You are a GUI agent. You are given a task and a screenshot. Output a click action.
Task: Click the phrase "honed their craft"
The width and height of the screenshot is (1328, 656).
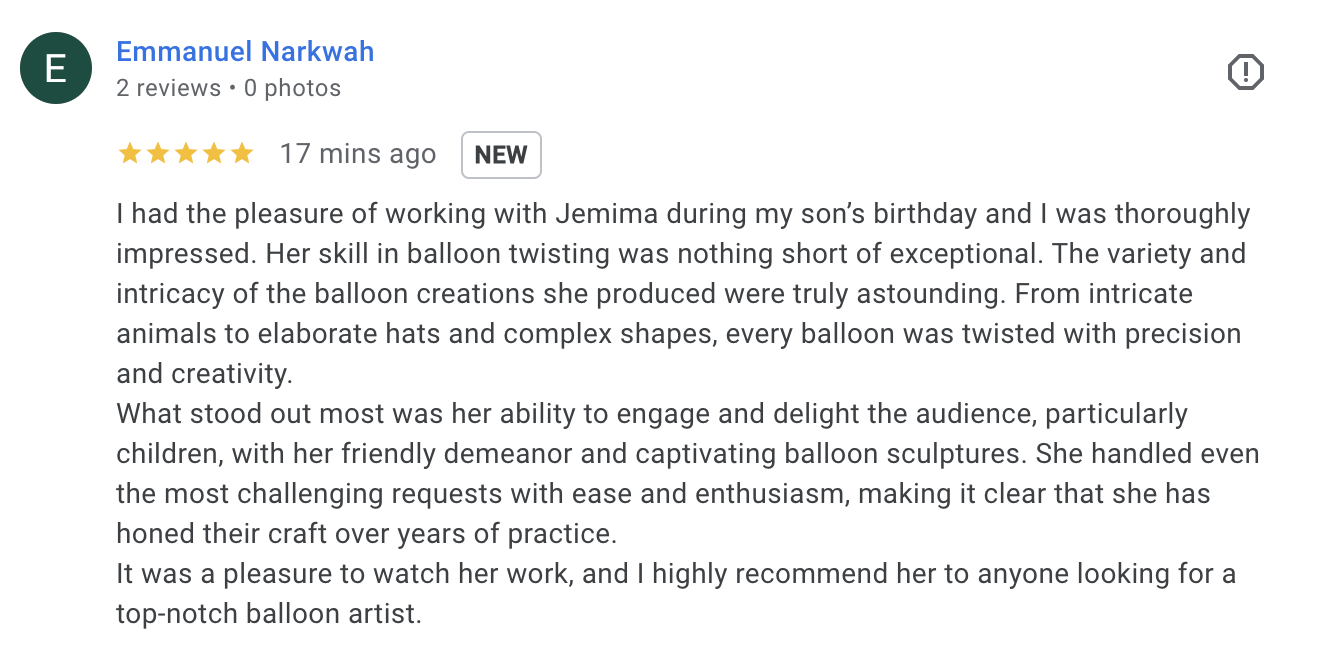[x=224, y=534]
